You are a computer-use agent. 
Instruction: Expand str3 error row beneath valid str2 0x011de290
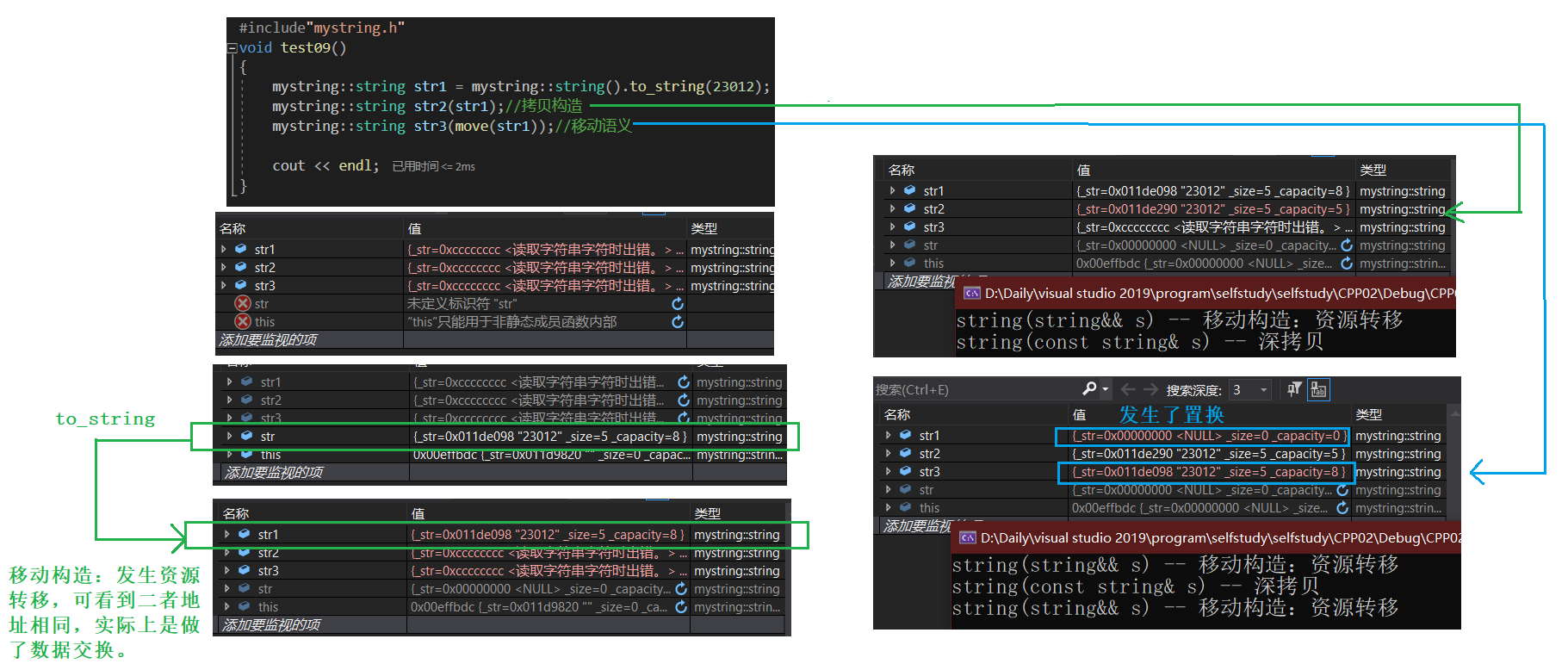(892, 226)
